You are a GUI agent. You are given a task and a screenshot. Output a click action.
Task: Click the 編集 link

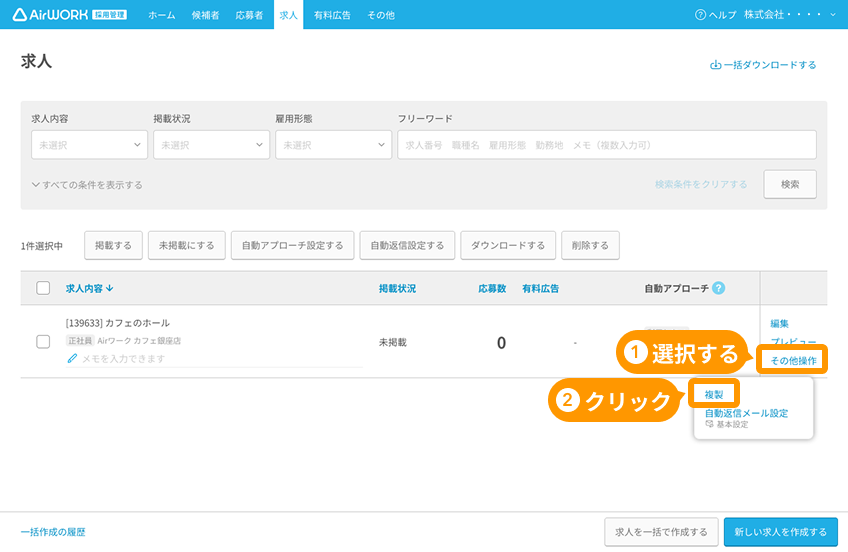(779, 323)
